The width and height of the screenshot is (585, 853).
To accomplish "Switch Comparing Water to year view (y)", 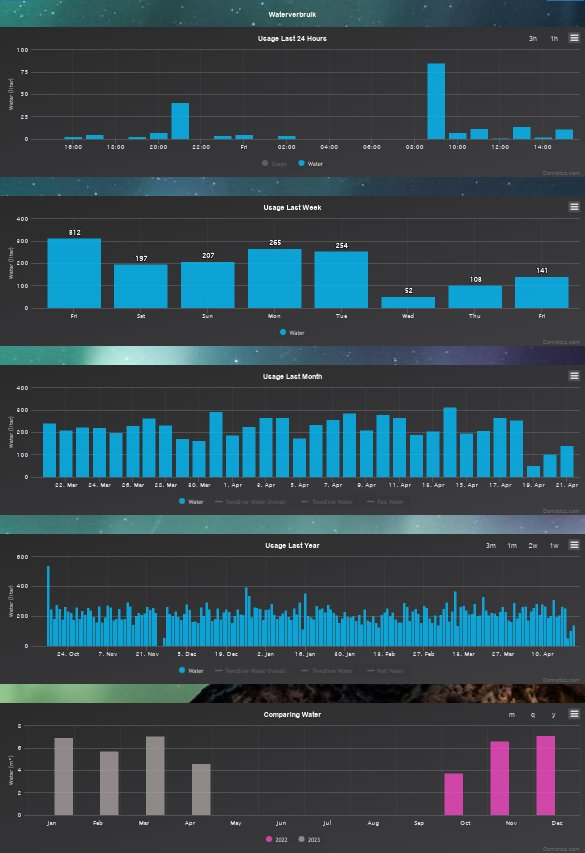I will click(x=553, y=715).
